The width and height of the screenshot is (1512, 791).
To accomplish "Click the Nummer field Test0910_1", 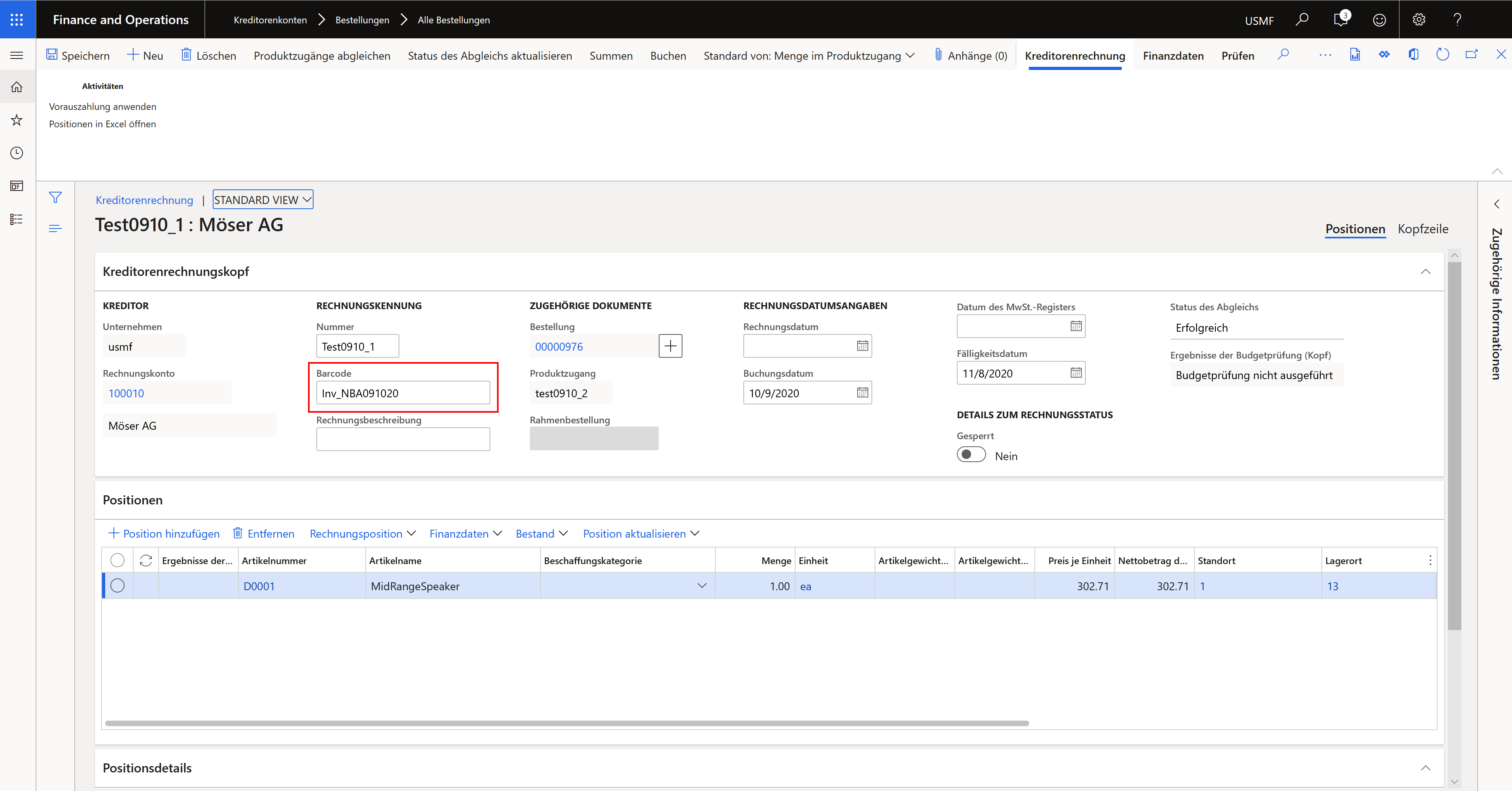I will click(357, 346).
